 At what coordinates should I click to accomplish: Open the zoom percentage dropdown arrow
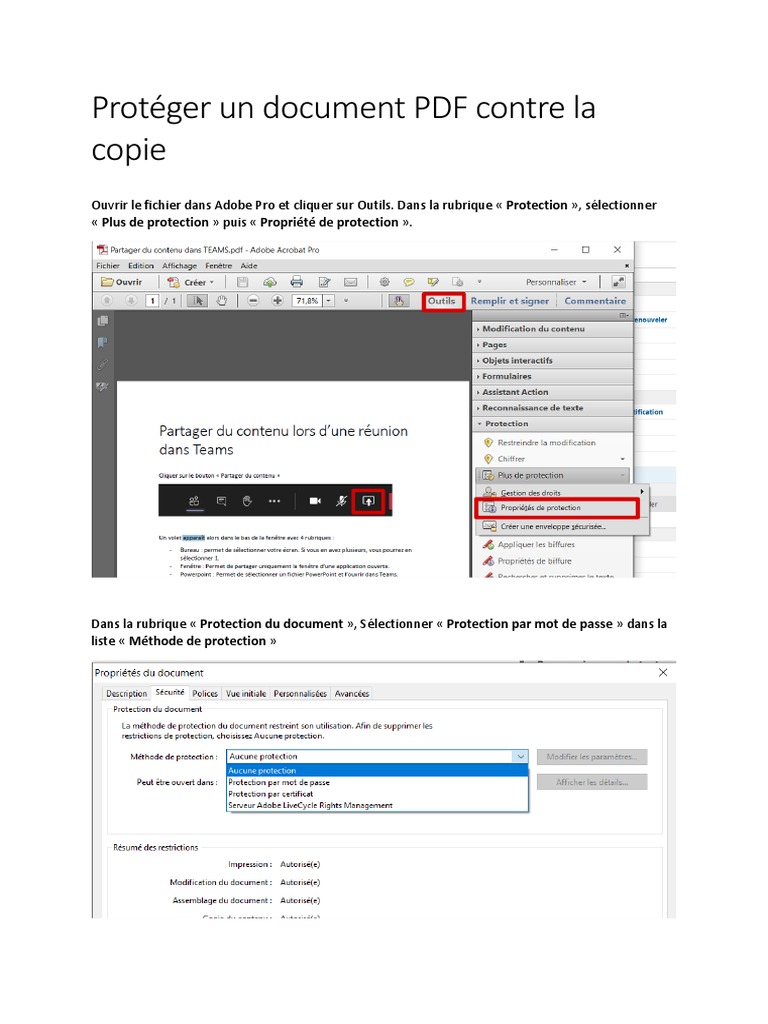[x=329, y=300]
